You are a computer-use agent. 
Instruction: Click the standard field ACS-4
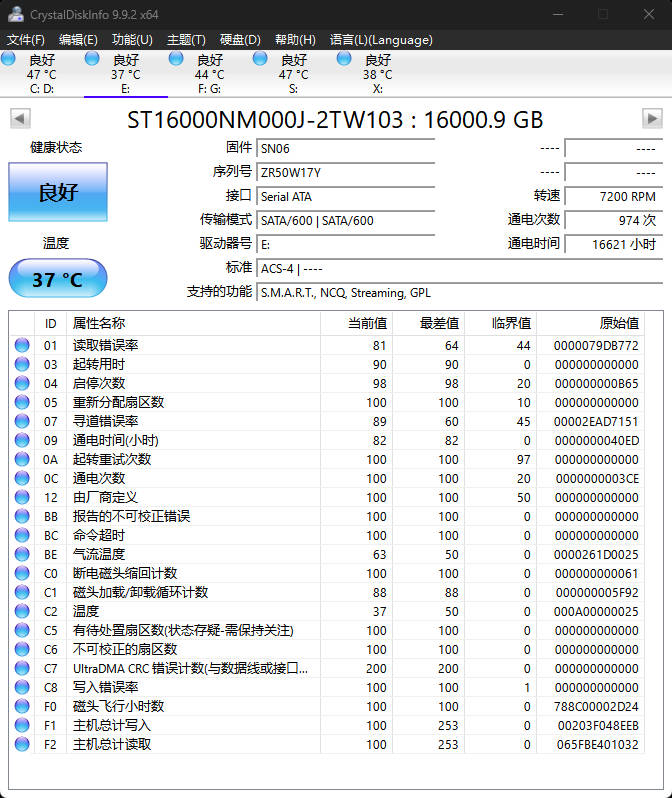point(460,268)
